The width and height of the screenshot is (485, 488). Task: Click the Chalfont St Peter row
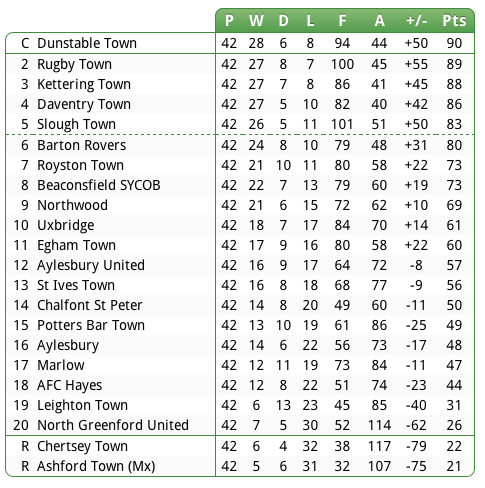(240, 305)
